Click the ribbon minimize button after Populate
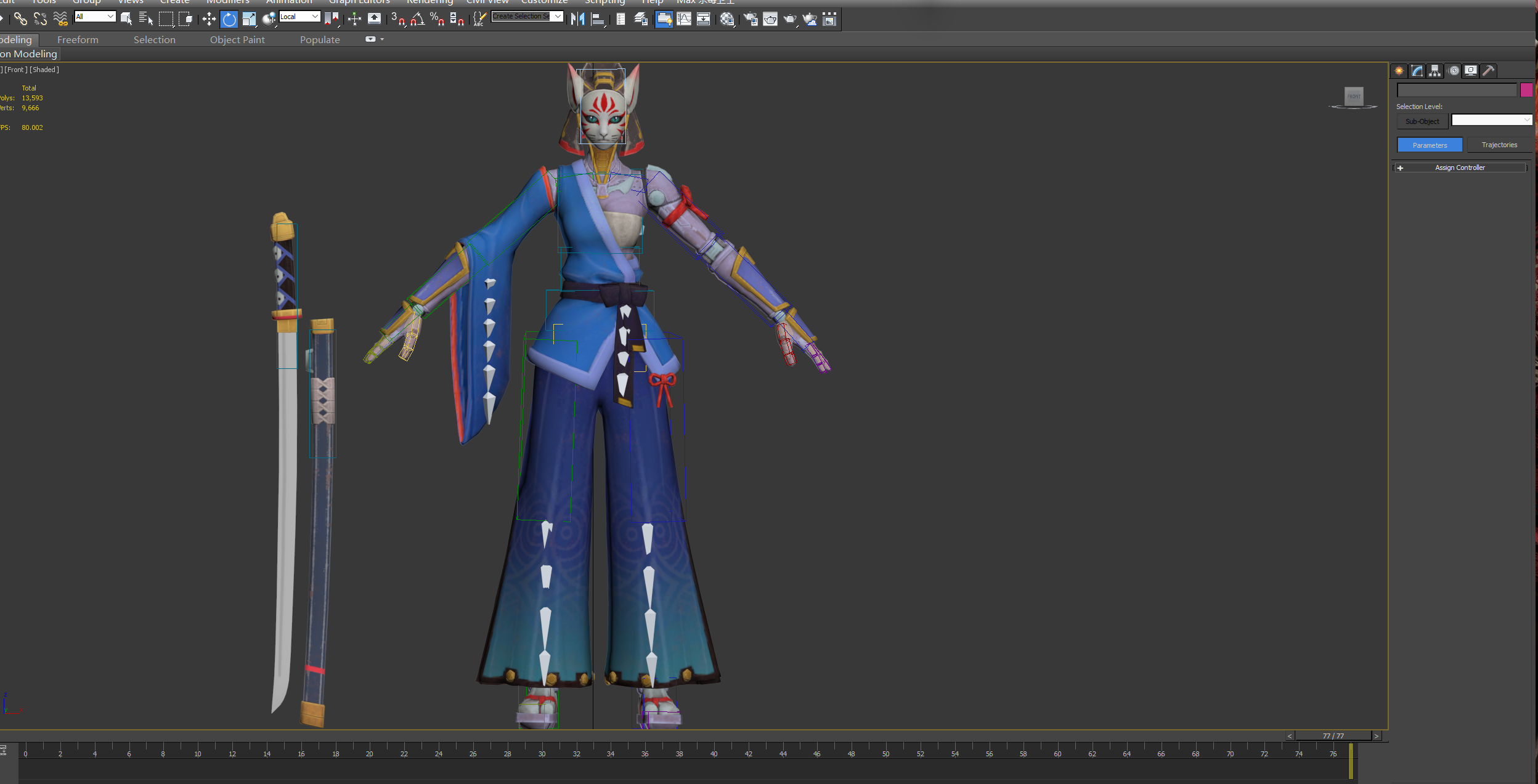This screenshot has width=1538, height=784. tap(370, 39)
